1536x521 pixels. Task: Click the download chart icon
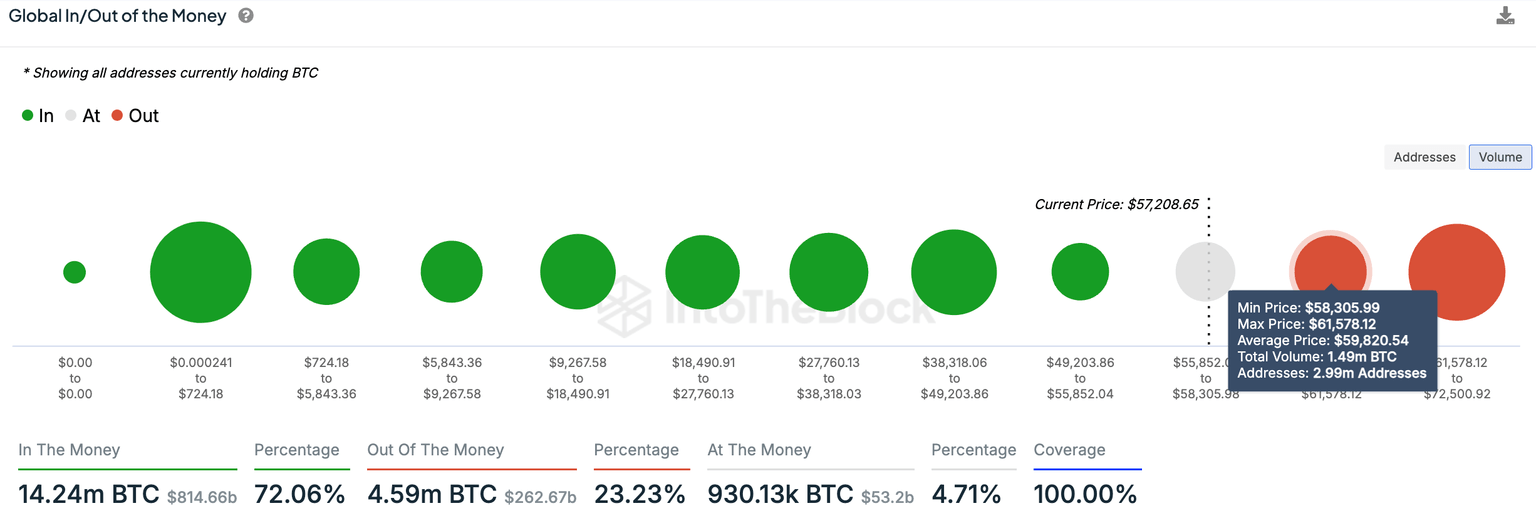(x=1505, y=16)
